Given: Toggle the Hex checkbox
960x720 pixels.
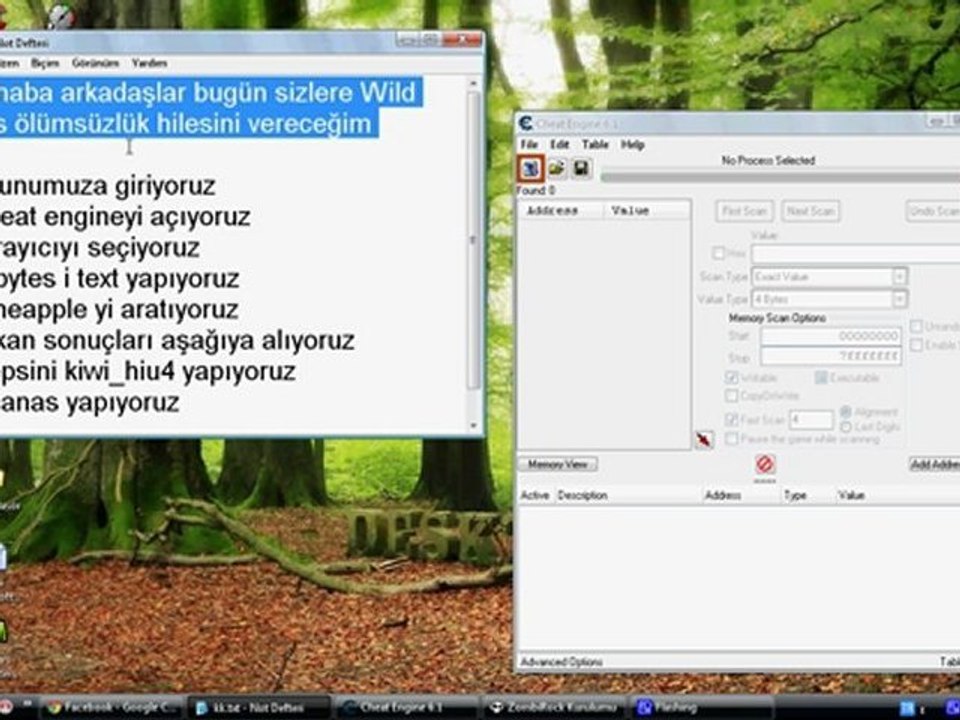Looking at the screenshot, I should (719, 253).
